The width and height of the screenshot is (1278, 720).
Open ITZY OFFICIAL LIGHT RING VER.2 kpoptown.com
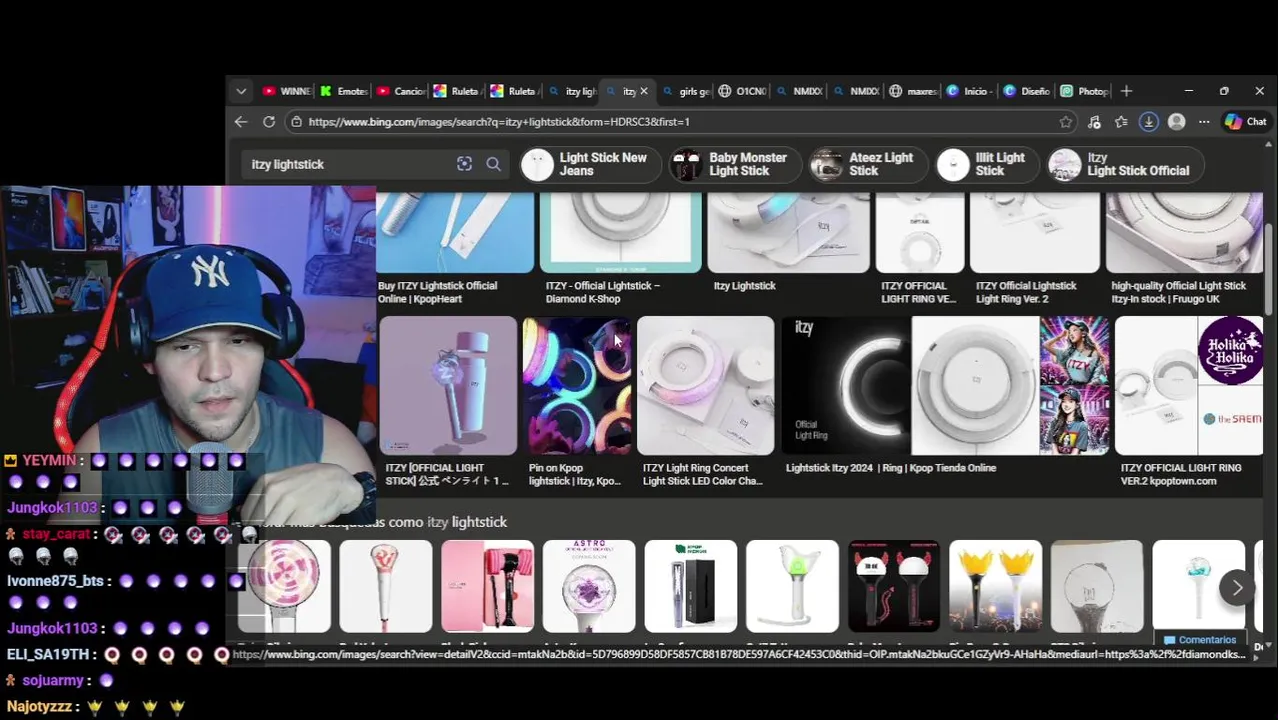(x=1181, y=474)
